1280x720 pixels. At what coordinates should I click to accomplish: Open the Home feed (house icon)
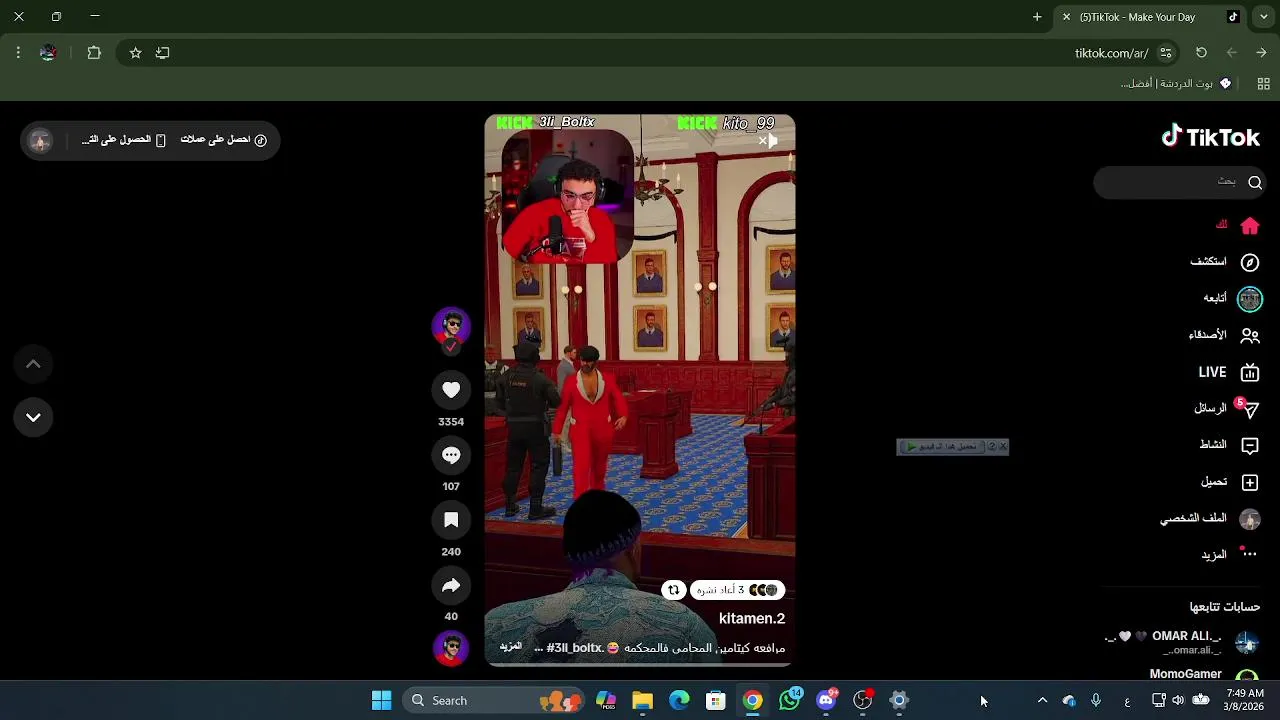[x=1249, y=226]
